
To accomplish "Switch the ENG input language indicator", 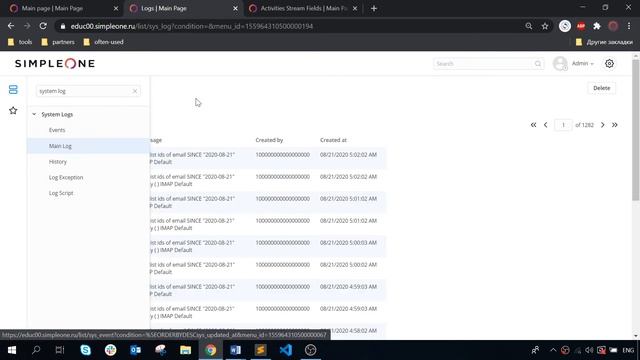I will pos(628,350).
